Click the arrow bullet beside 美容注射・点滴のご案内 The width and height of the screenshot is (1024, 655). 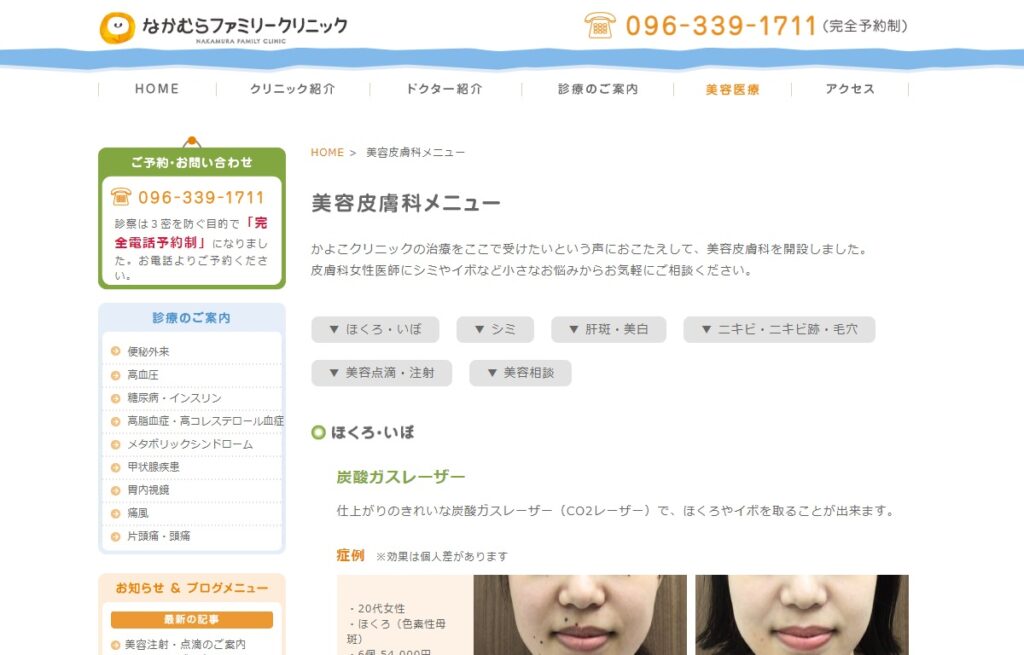[x=116, y=645]
